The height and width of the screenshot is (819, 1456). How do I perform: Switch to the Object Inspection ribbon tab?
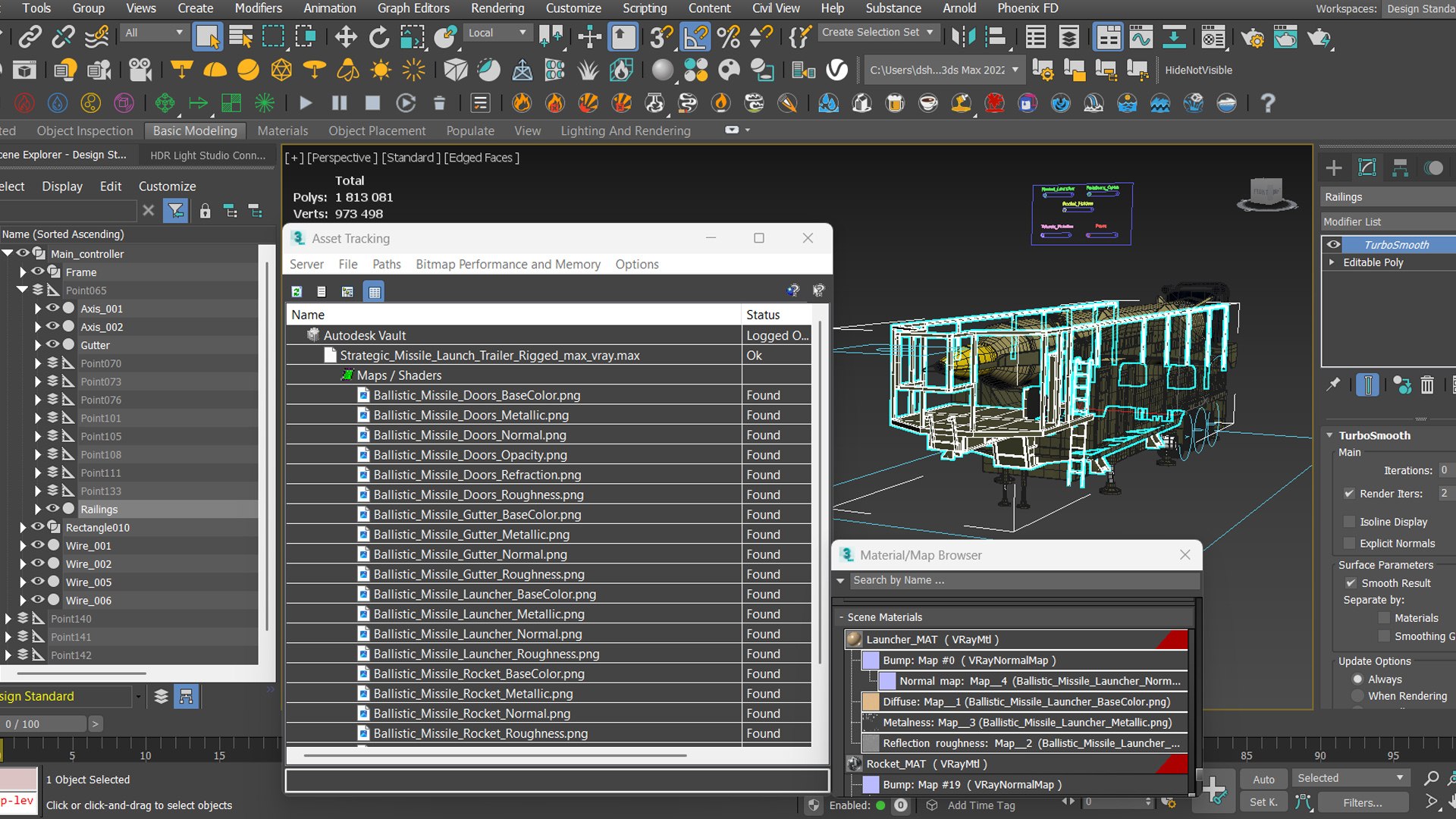click(x=84, y=130)
